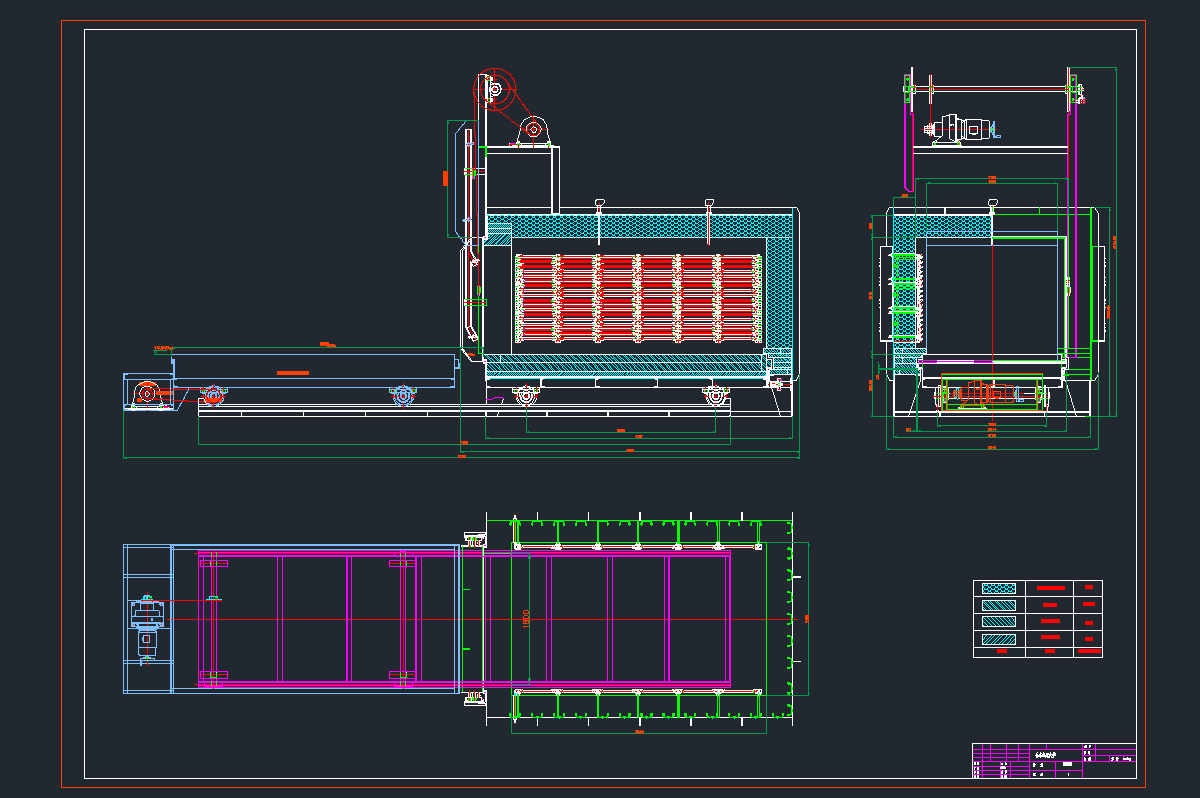Screen dimensions: 1200x798
Task: Click the drawing title in the title block
Action: [1044, 755]
